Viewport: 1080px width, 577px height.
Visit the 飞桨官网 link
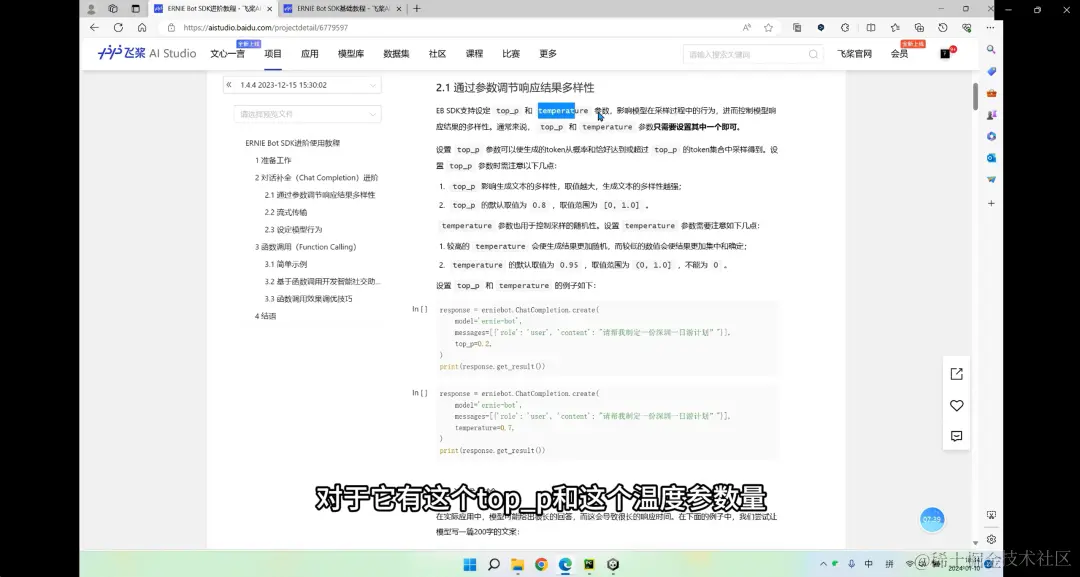[x=854, y=54]
